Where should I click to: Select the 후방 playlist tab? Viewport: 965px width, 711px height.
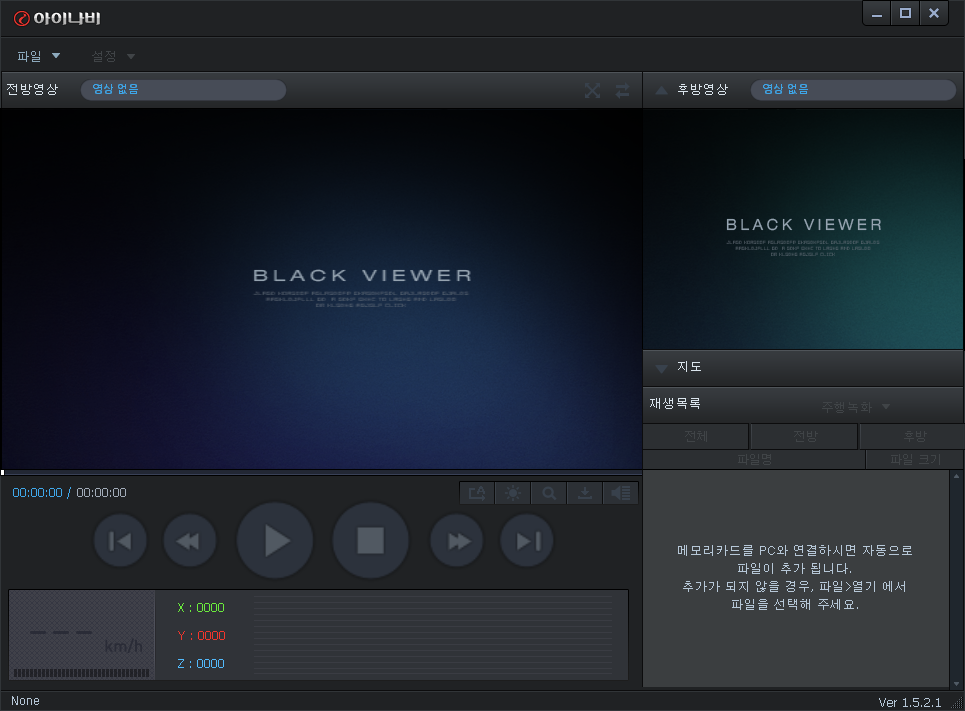click(913, 437)
